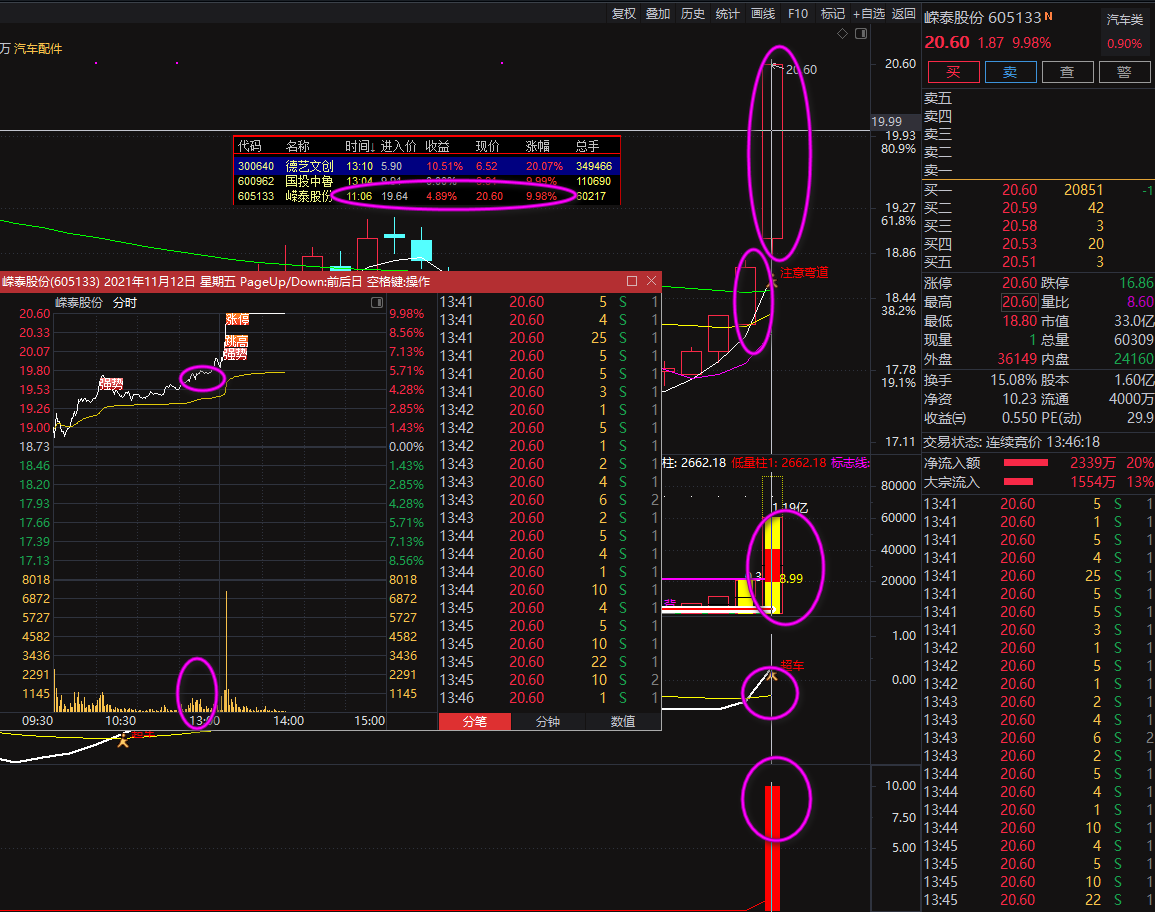Click the 卖一 order book row
The width and height of the screenshot is (1155, 912).
1038,170
